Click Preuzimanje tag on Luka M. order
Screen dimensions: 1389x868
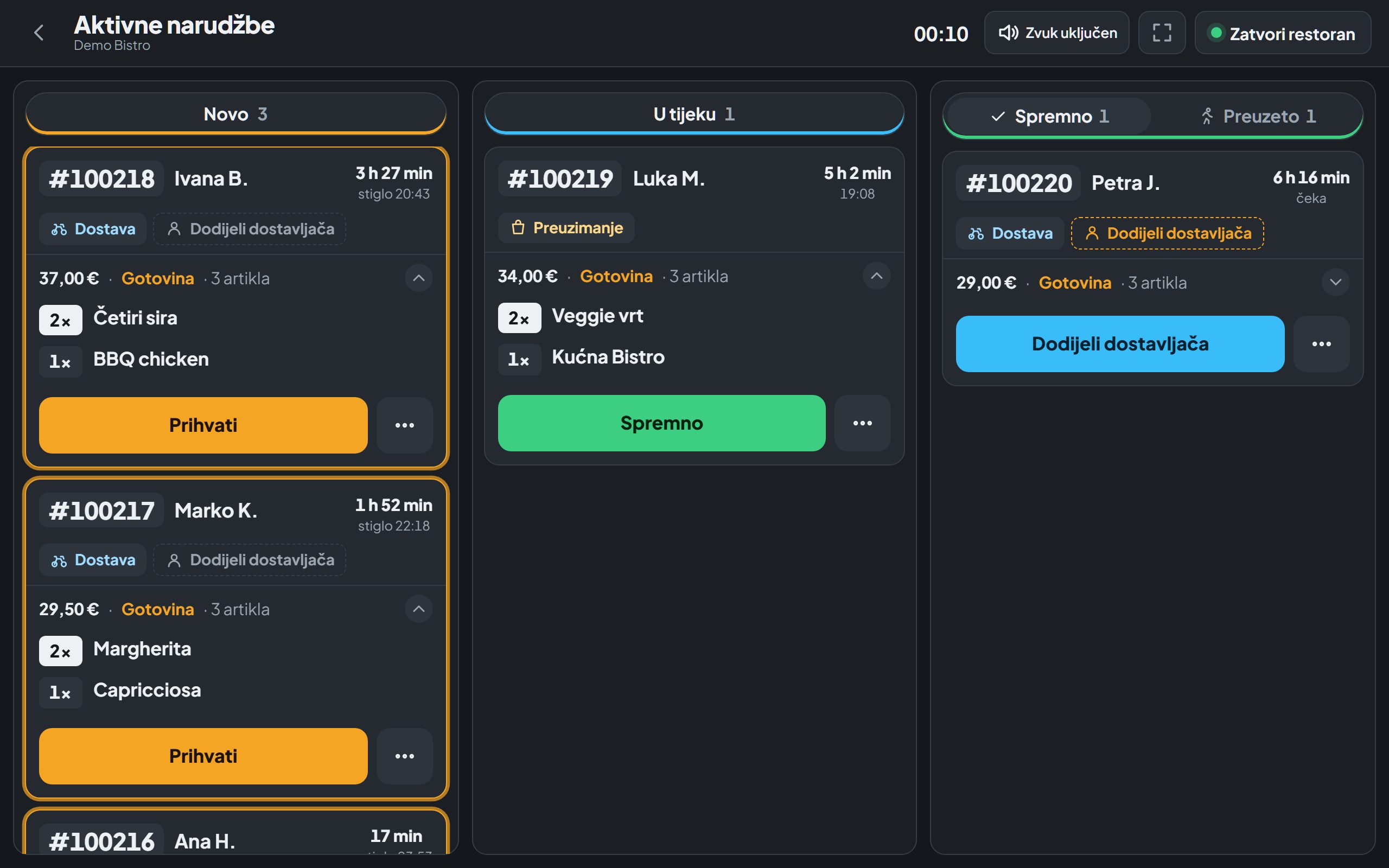coord(566,228)
